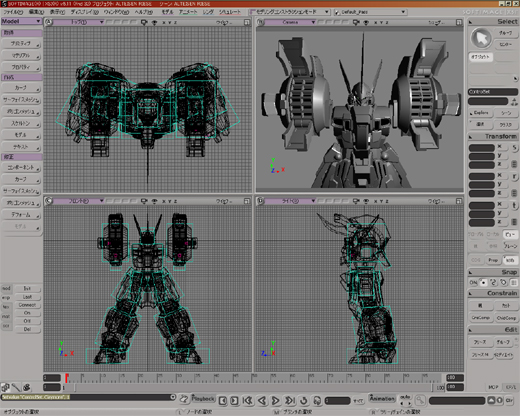The height and width of the screenshot is (416, 520).
Task: Click the デフォーム button
Action: (x=21, y=215)
